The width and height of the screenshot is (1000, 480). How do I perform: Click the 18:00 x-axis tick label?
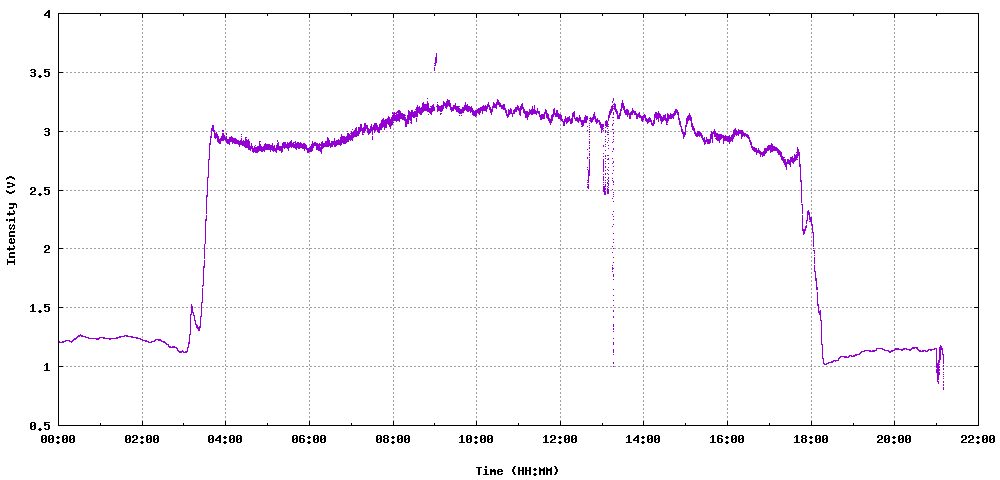810,439
